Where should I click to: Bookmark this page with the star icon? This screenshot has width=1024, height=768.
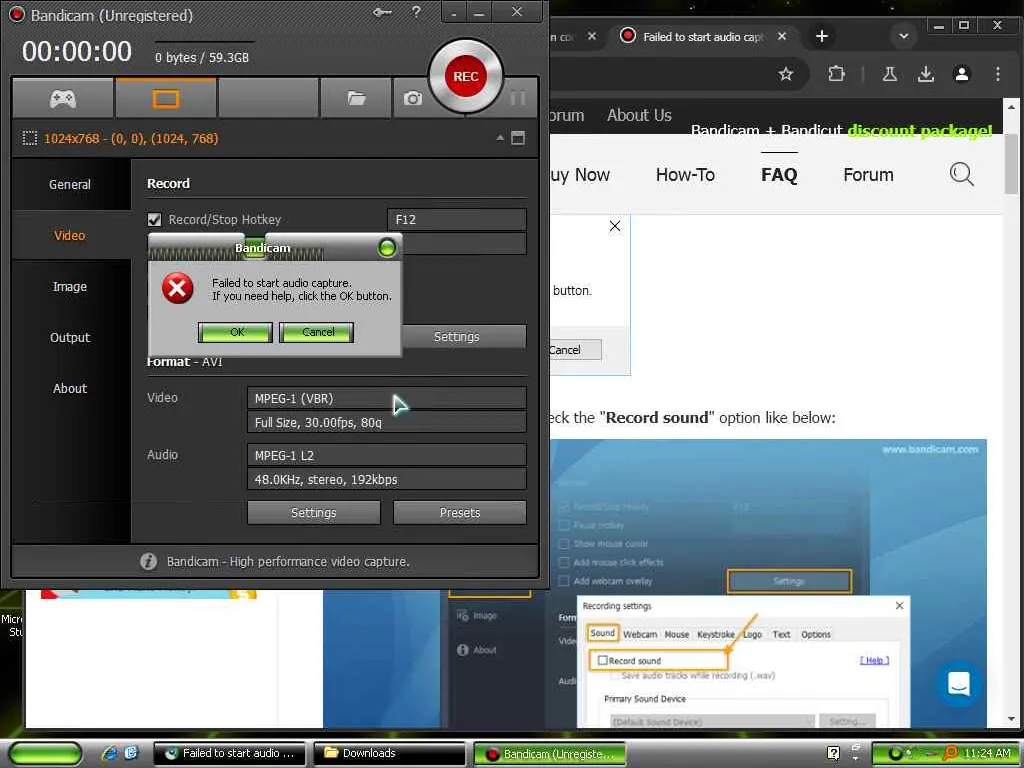(786, 74)
